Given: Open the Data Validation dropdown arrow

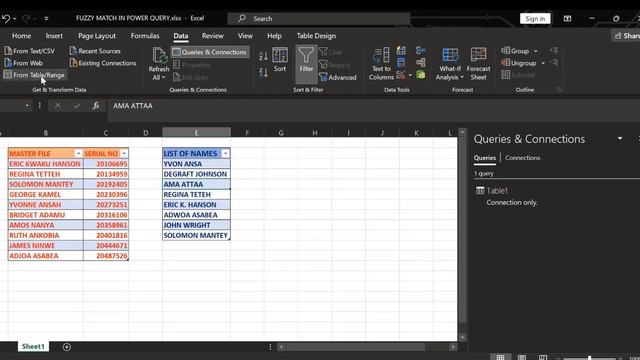Looking at the screenshot, I should [410, 76].
